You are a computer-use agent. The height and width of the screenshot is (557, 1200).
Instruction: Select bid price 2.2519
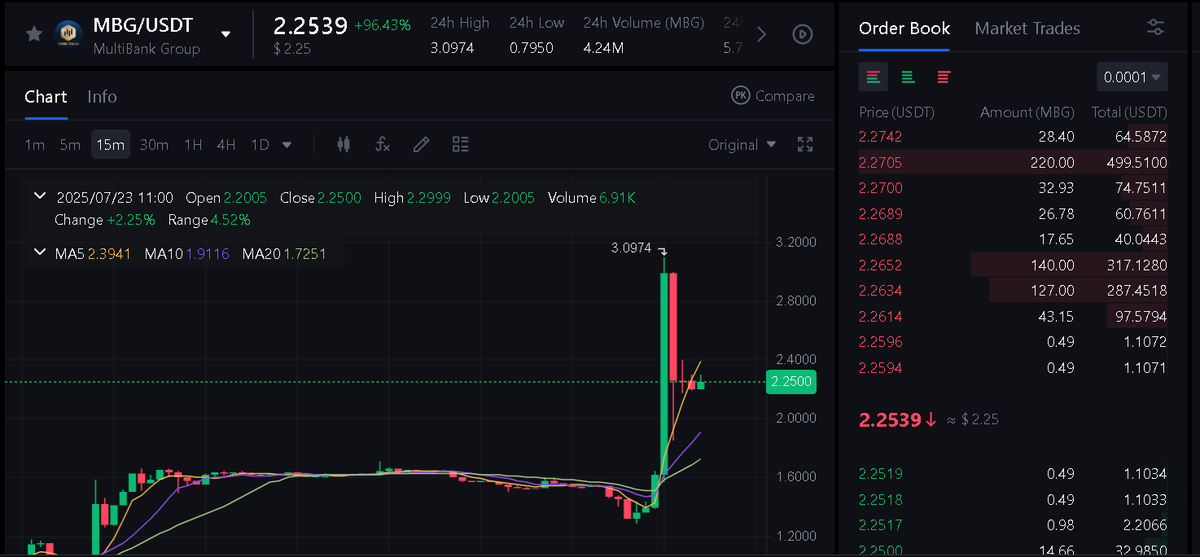coord(880,473)
